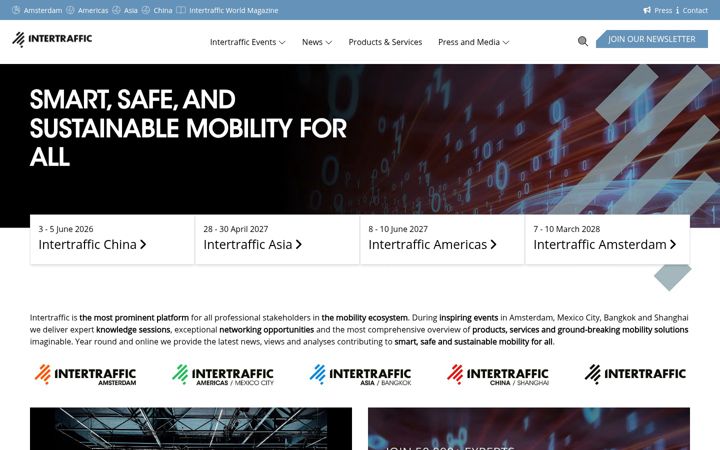Click the globe icon beside Asia
The width and height of the screenshot is (720, 450).
click(x=117, y=10)
